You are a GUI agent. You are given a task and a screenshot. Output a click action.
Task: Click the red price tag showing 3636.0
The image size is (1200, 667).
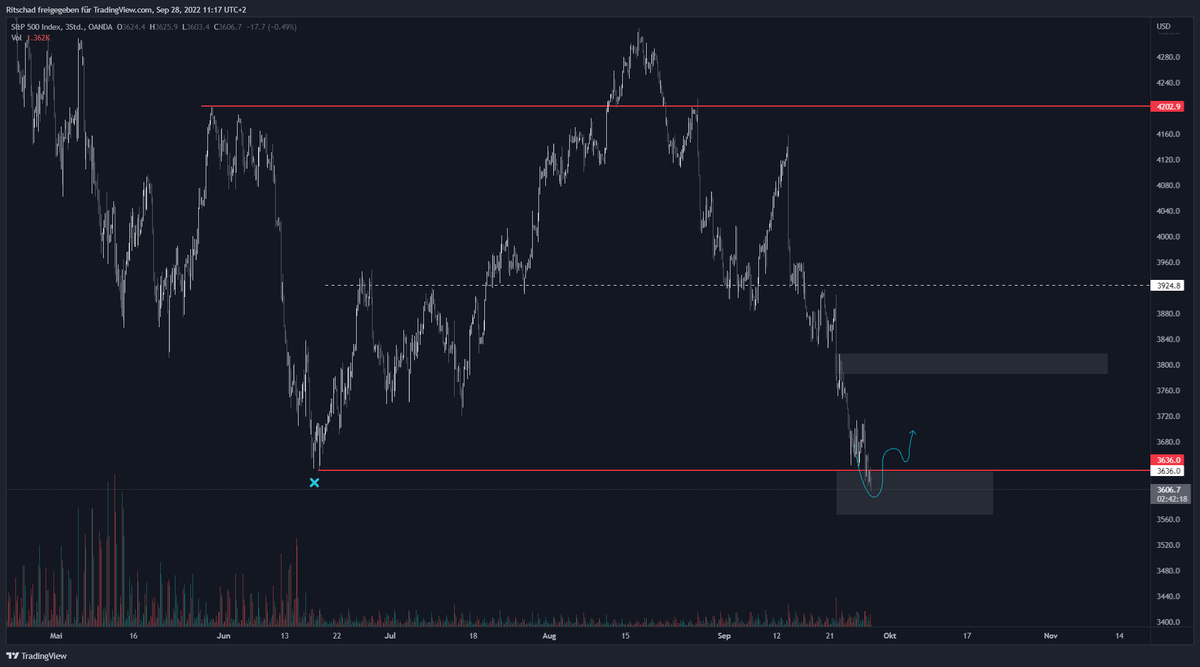point(1168,460)
